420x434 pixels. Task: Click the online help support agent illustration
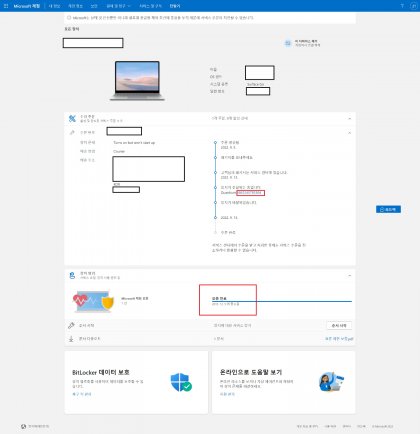pyautogui.click(x=331, y=382)
